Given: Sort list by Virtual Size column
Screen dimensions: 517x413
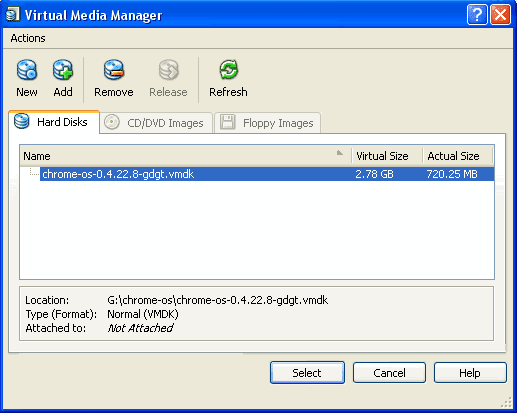Looking at the screenshot, I should coord(387,156).
